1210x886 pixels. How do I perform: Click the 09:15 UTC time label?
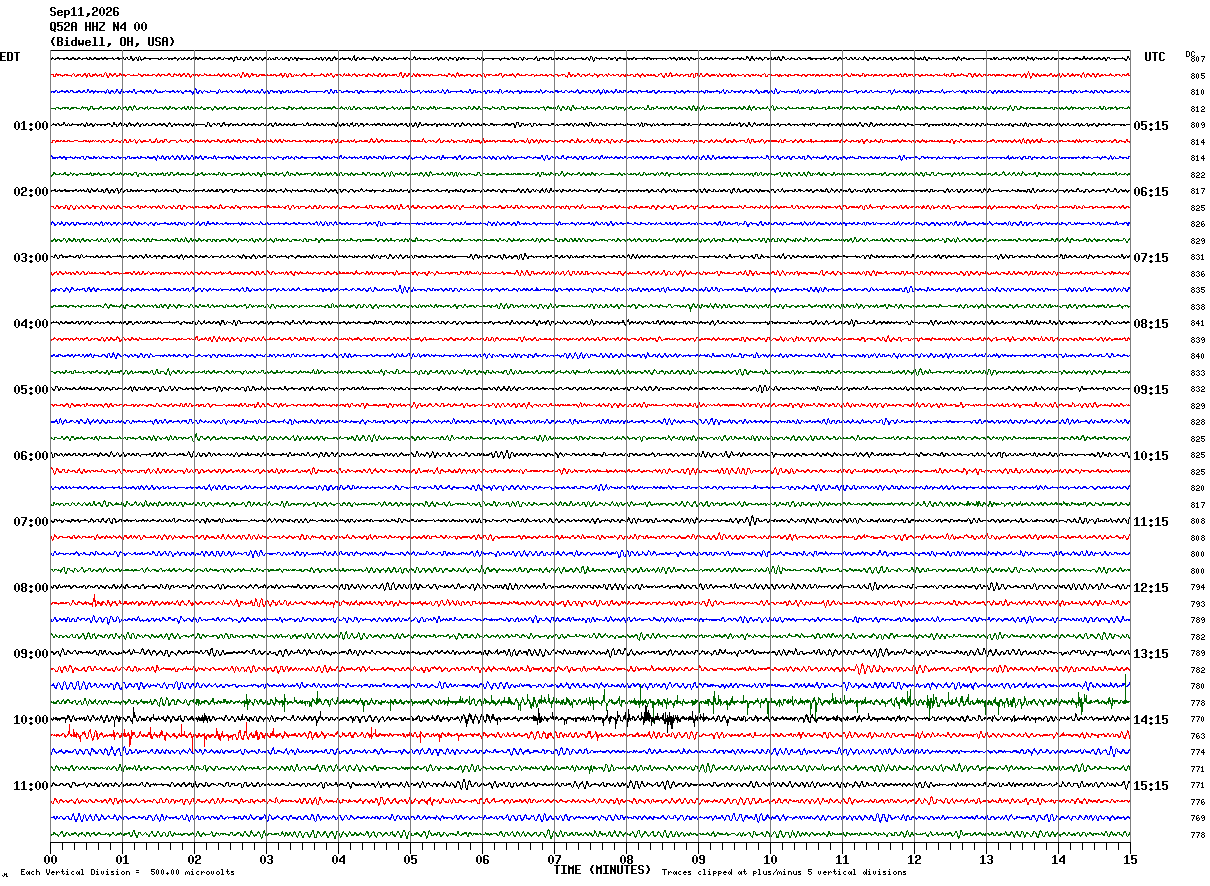pyautogui.click(x=1151, y=390)
